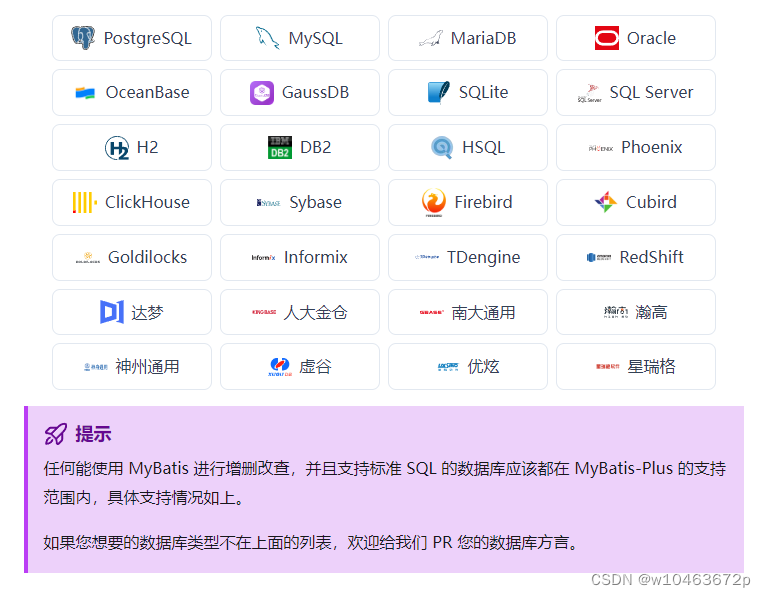The image size is (766, 597).
Task: Click the Informix logo icon
Action: (263, 257)
